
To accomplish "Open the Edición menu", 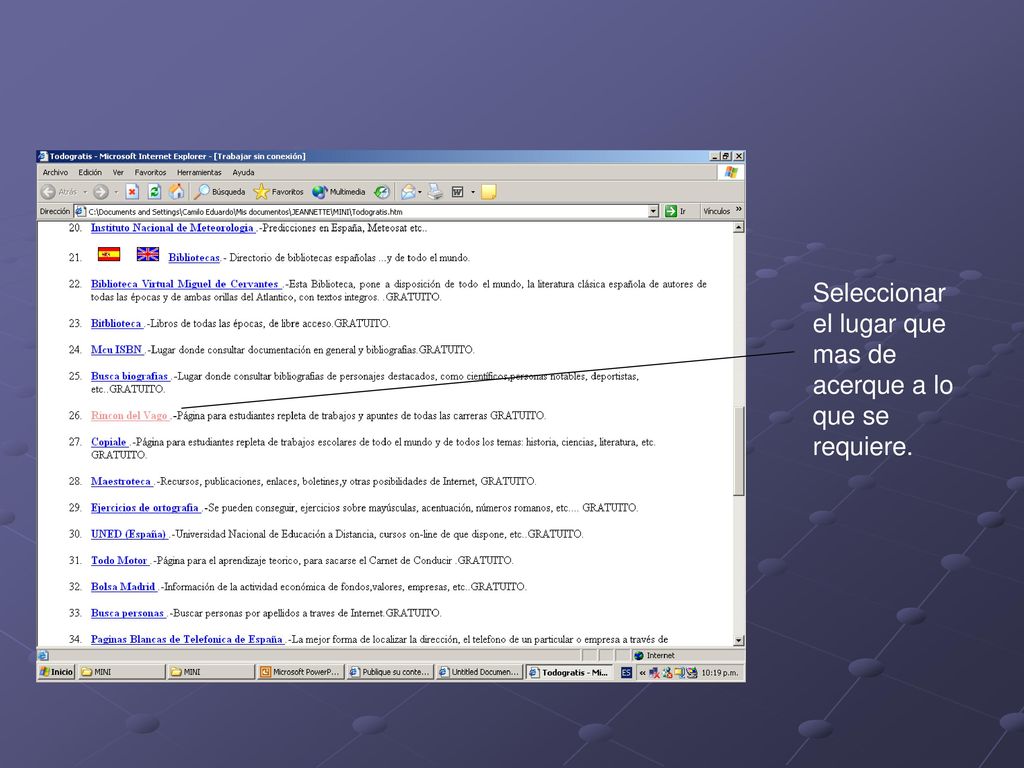I will pos(90,172).
